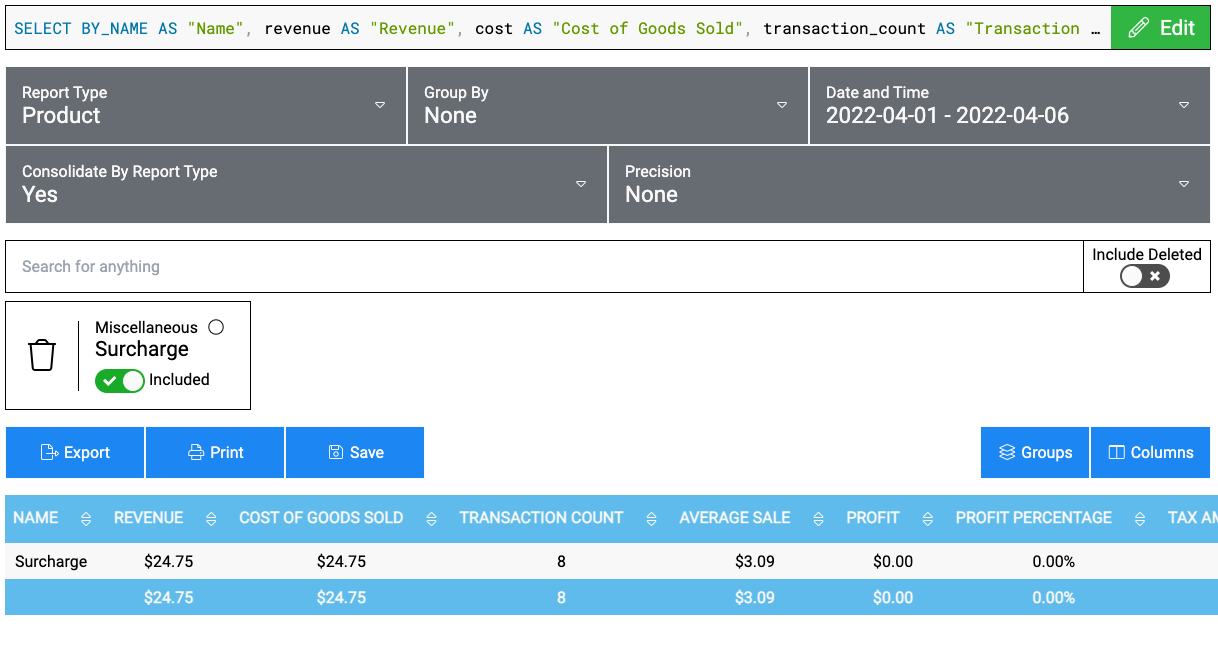The image size is (1218, 671).
Task: Toggle the Include Deleted switch
Action: point(1145,276)
